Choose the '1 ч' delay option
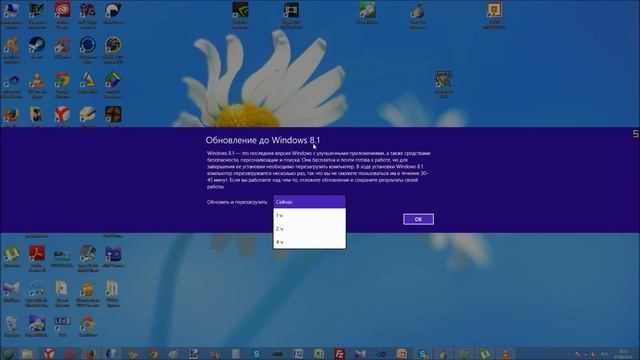 point(309,215)
